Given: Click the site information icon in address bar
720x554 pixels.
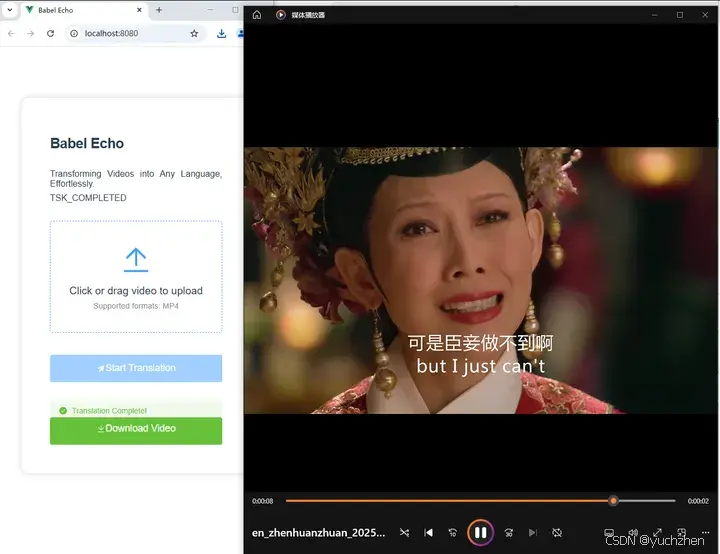Looking at the screenshot, I should pyautogui.click(x=74, y=34).
